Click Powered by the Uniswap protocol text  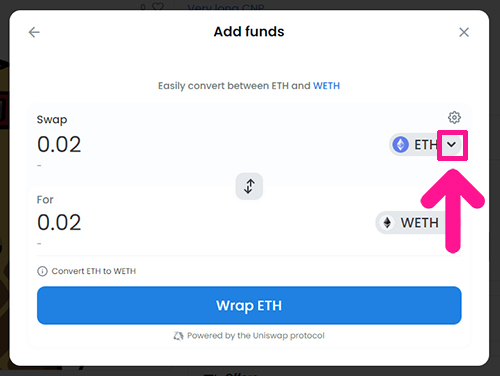tap(256, 335)
